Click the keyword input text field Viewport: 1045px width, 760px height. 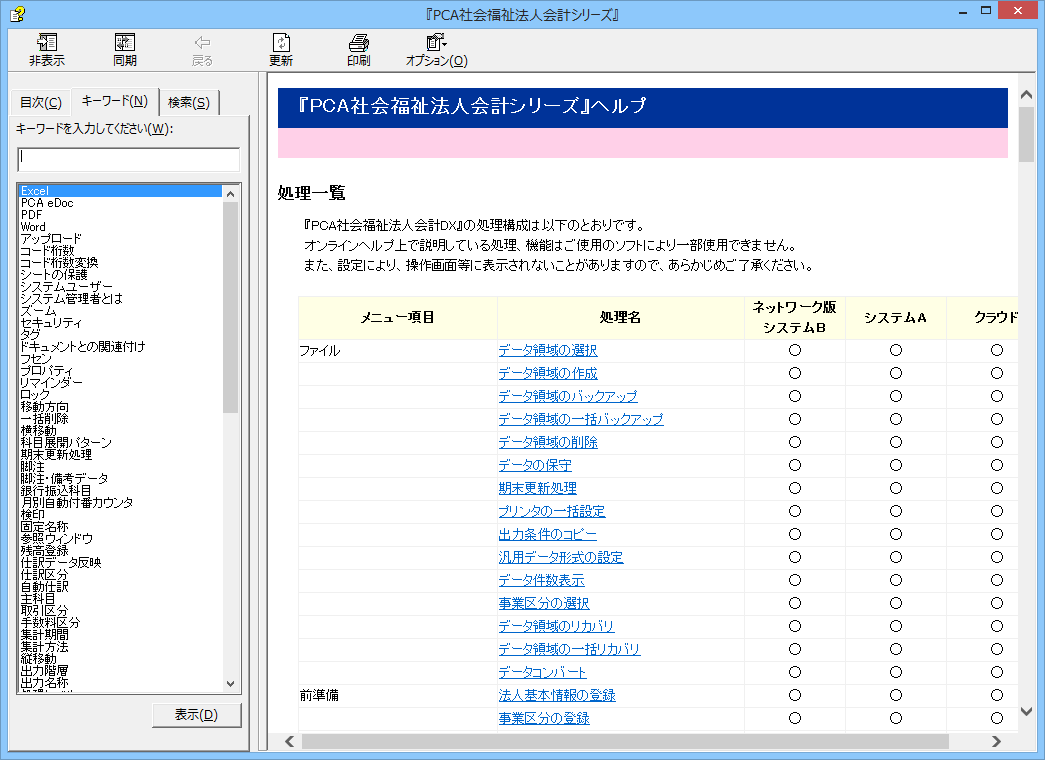(x=128, y=159)
